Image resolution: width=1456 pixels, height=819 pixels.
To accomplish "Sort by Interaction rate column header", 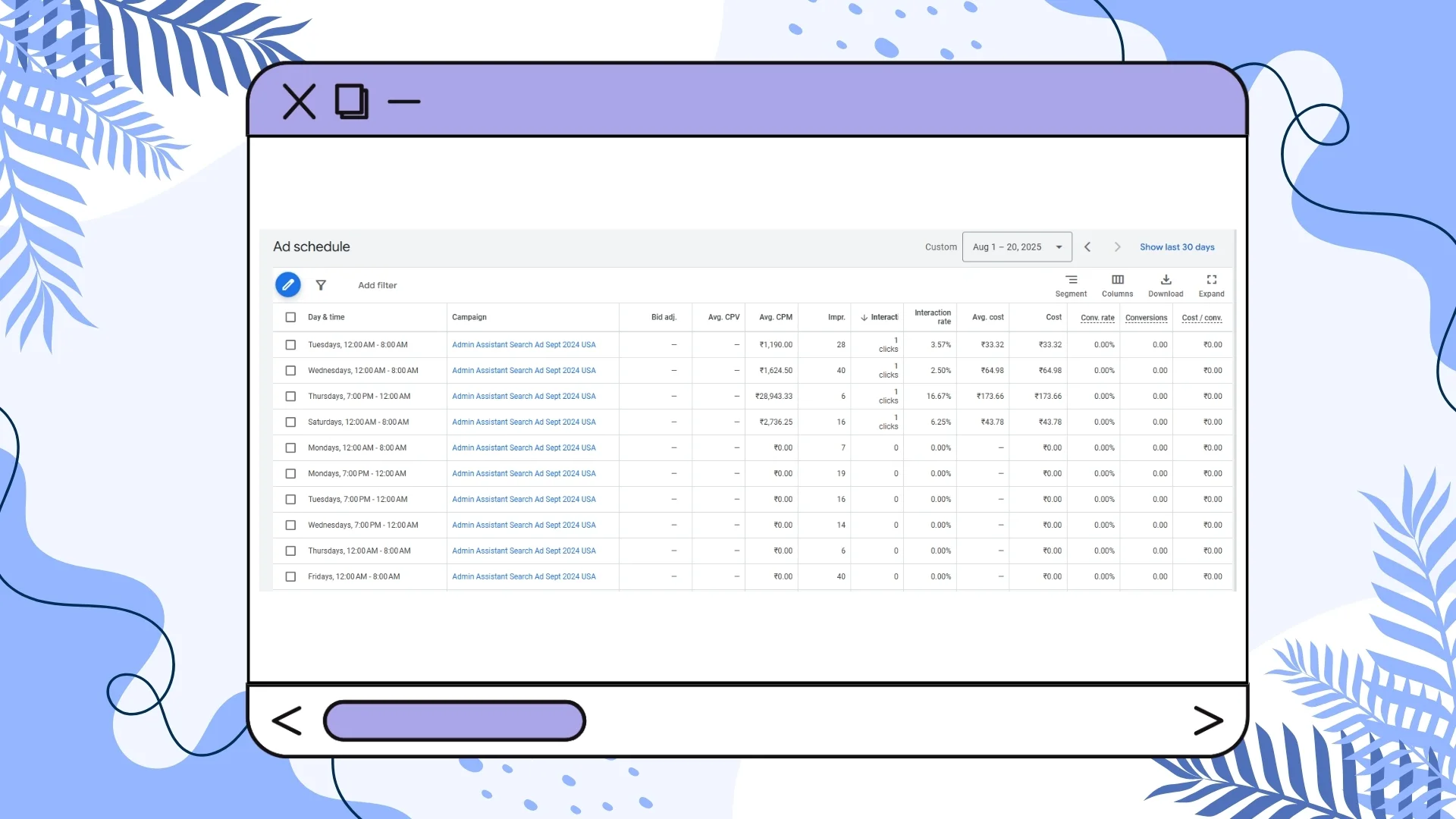I will [933, 317].
